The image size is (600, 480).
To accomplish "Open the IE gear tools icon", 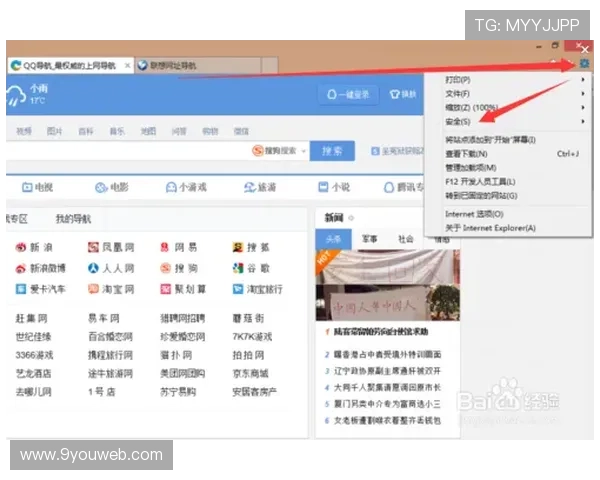I will pos(584,63).
